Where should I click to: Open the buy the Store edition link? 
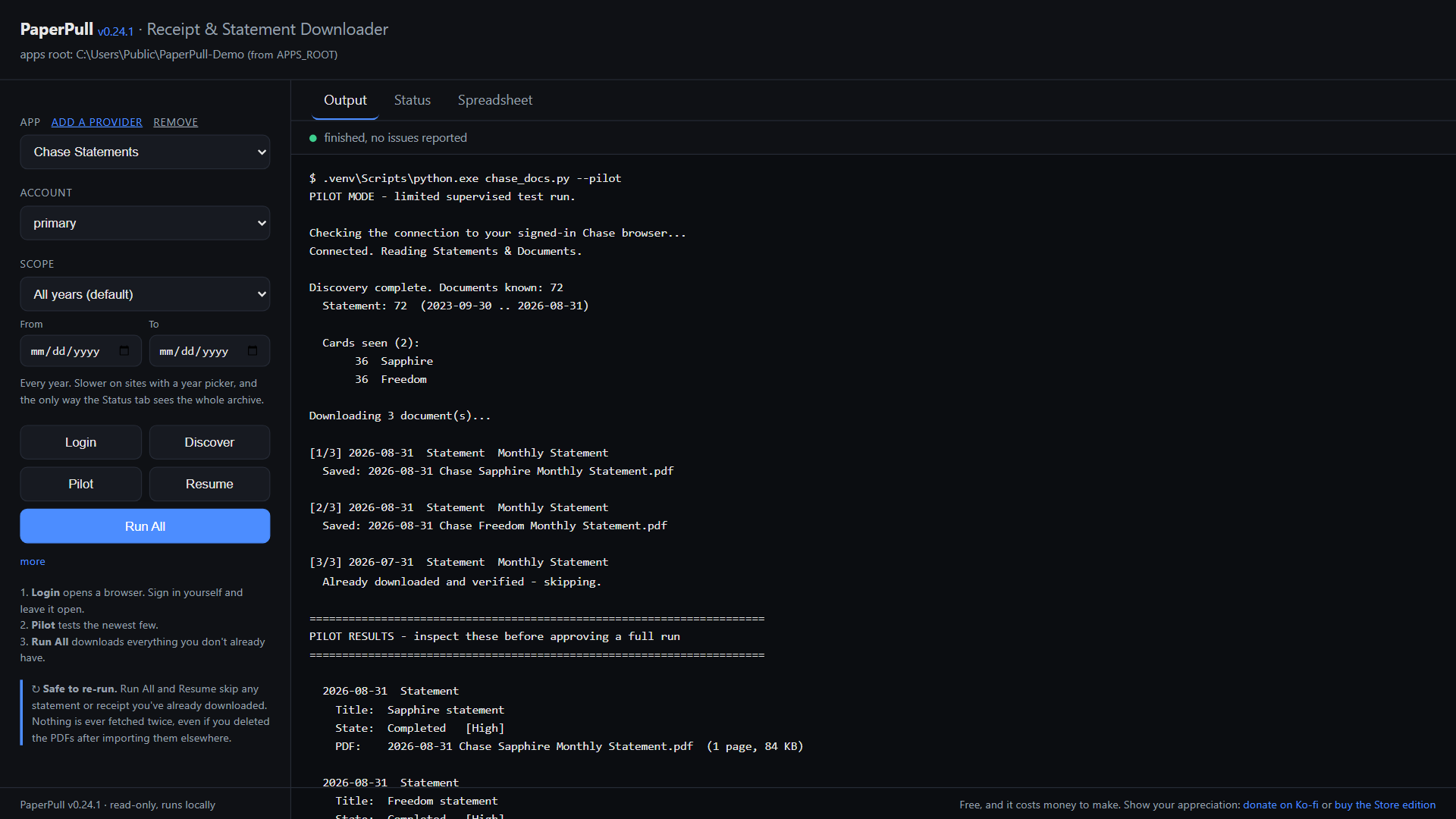point(1385,805)
